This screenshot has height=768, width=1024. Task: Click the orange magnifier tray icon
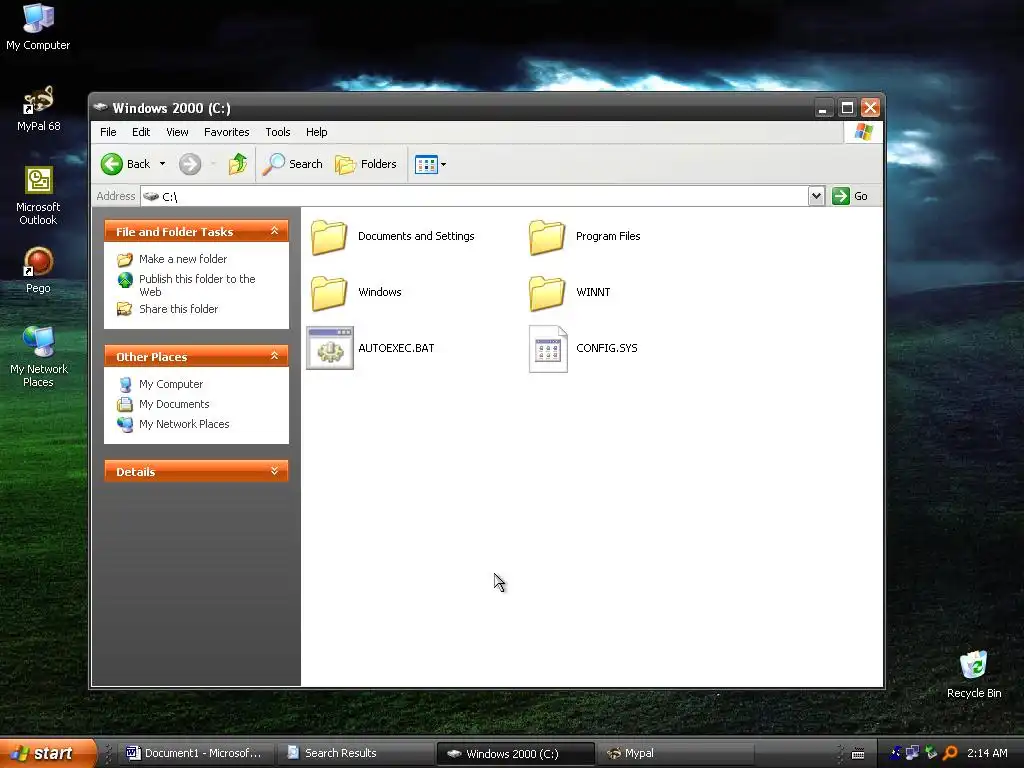tap(950, 753)
